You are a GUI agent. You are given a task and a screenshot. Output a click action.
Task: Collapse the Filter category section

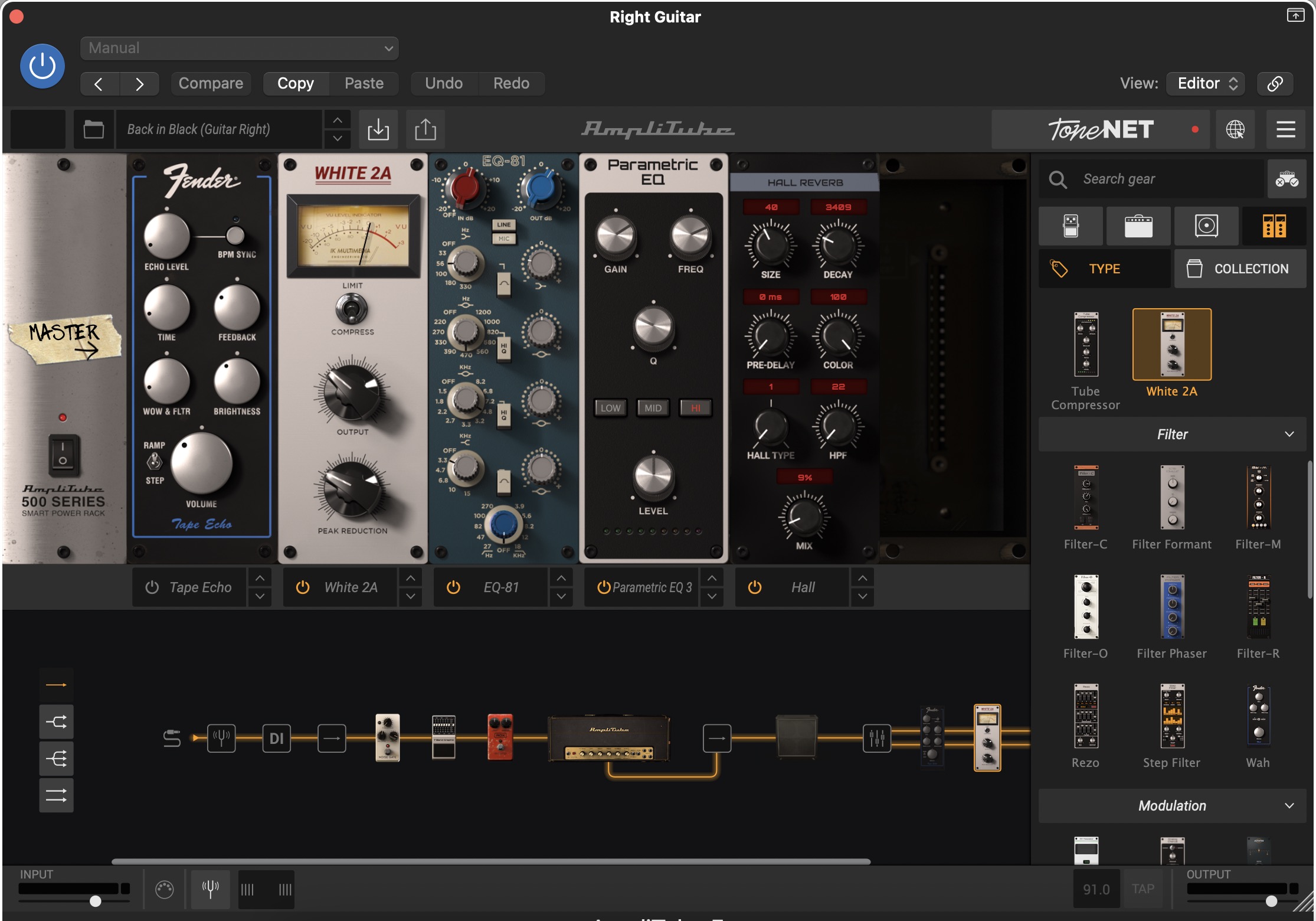coord(1172,435)
